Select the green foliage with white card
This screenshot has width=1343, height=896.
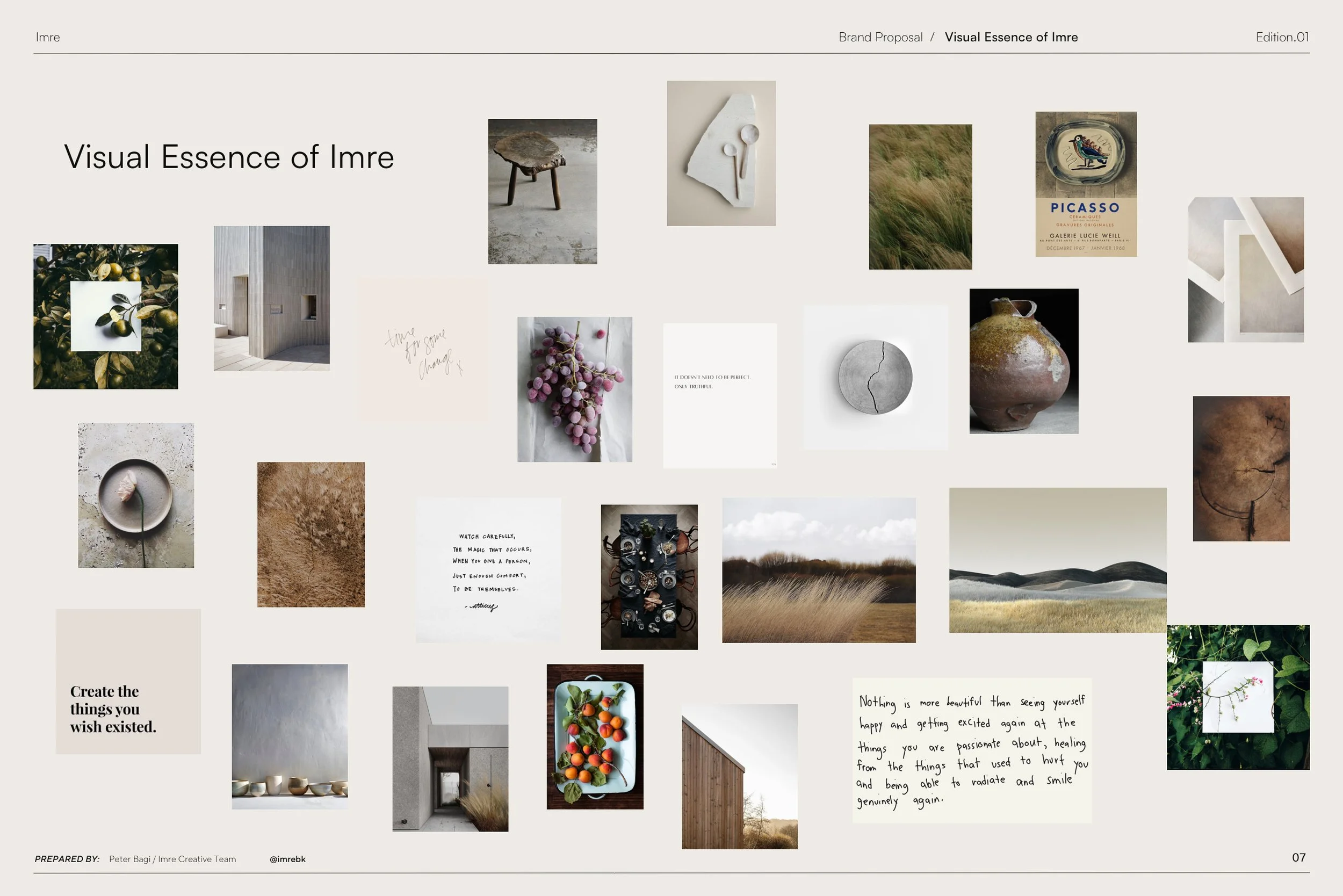[x=1238, y=697]
